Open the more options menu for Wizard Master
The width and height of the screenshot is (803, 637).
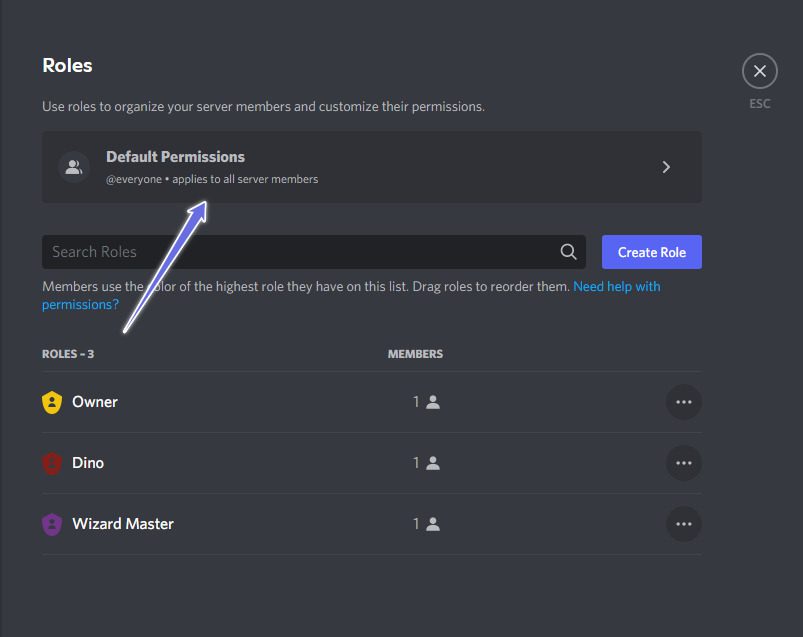[684, 524]
